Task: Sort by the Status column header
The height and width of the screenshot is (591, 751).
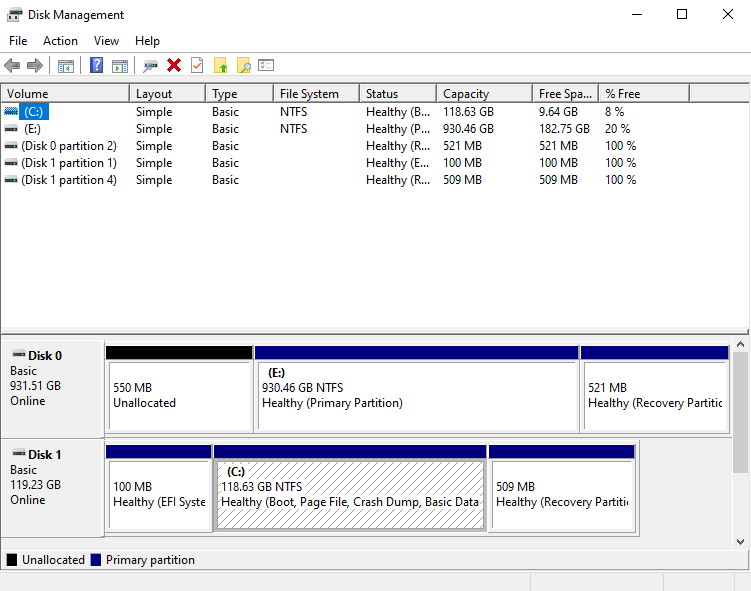Action: pyautogui.click(x=398, y=93)
